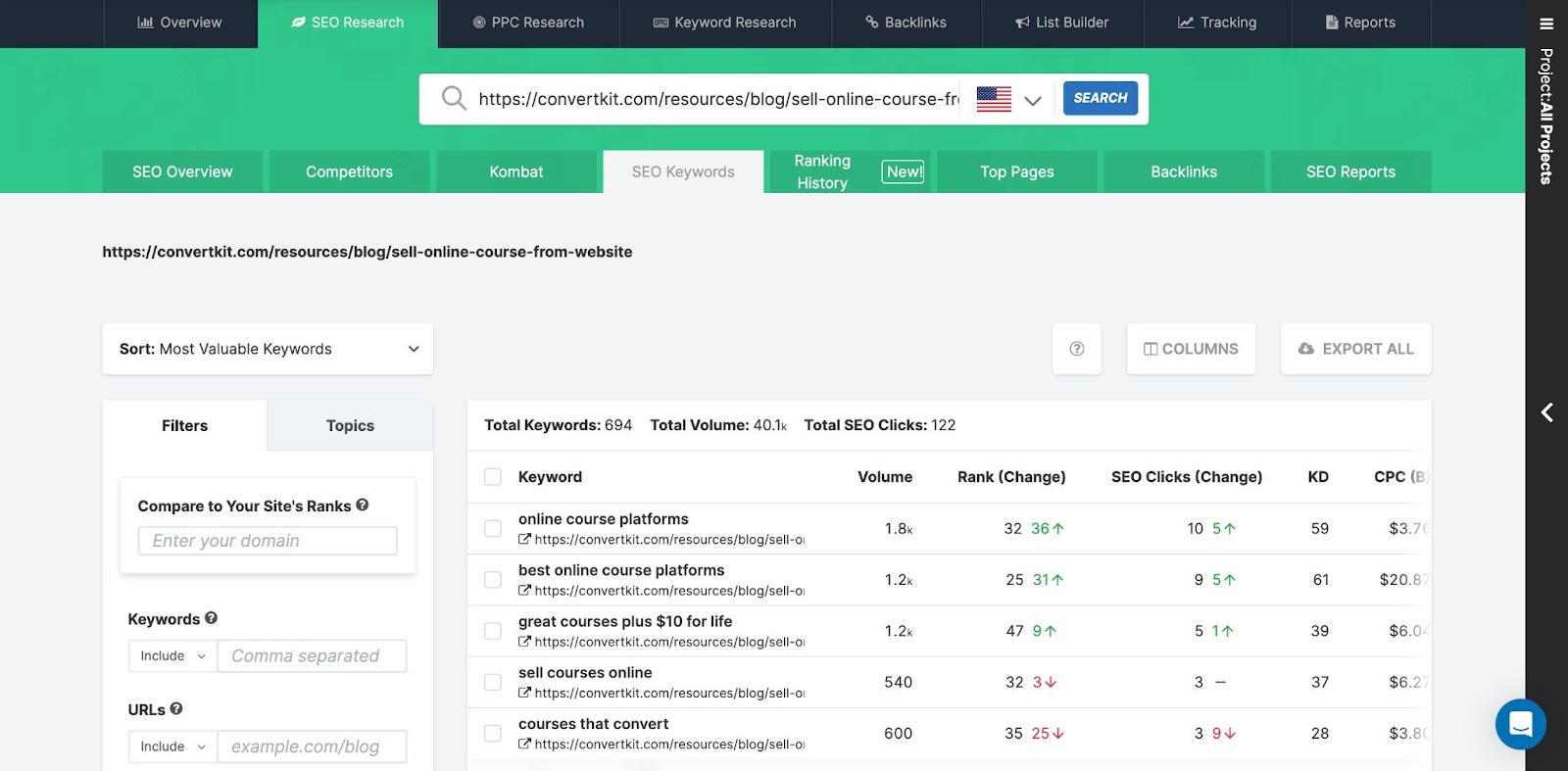
Task: Select the SEO Research tab
Action: [x=348, y=23]
